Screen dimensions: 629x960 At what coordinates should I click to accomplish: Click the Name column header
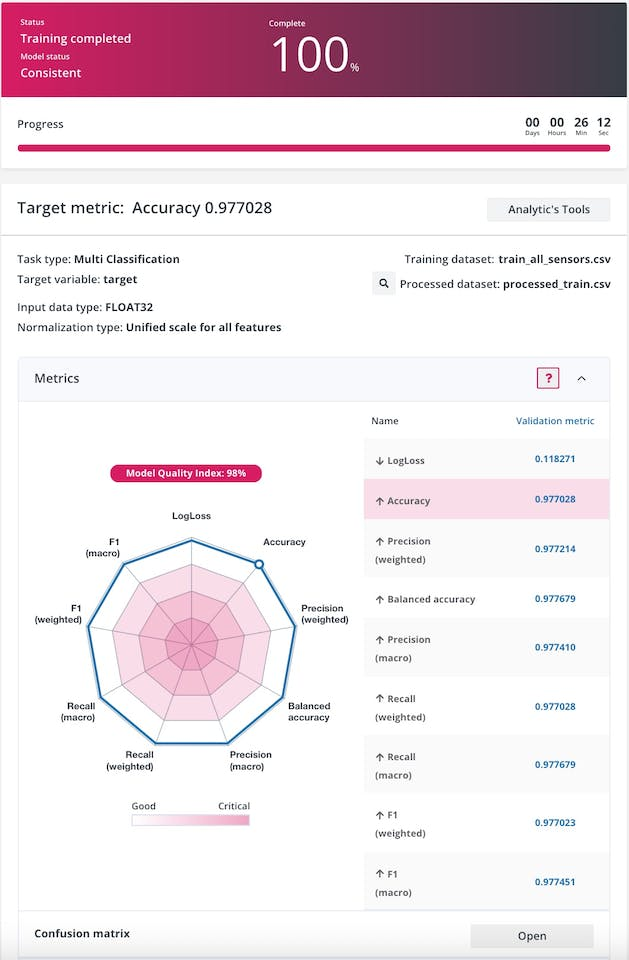coord(385,421)
